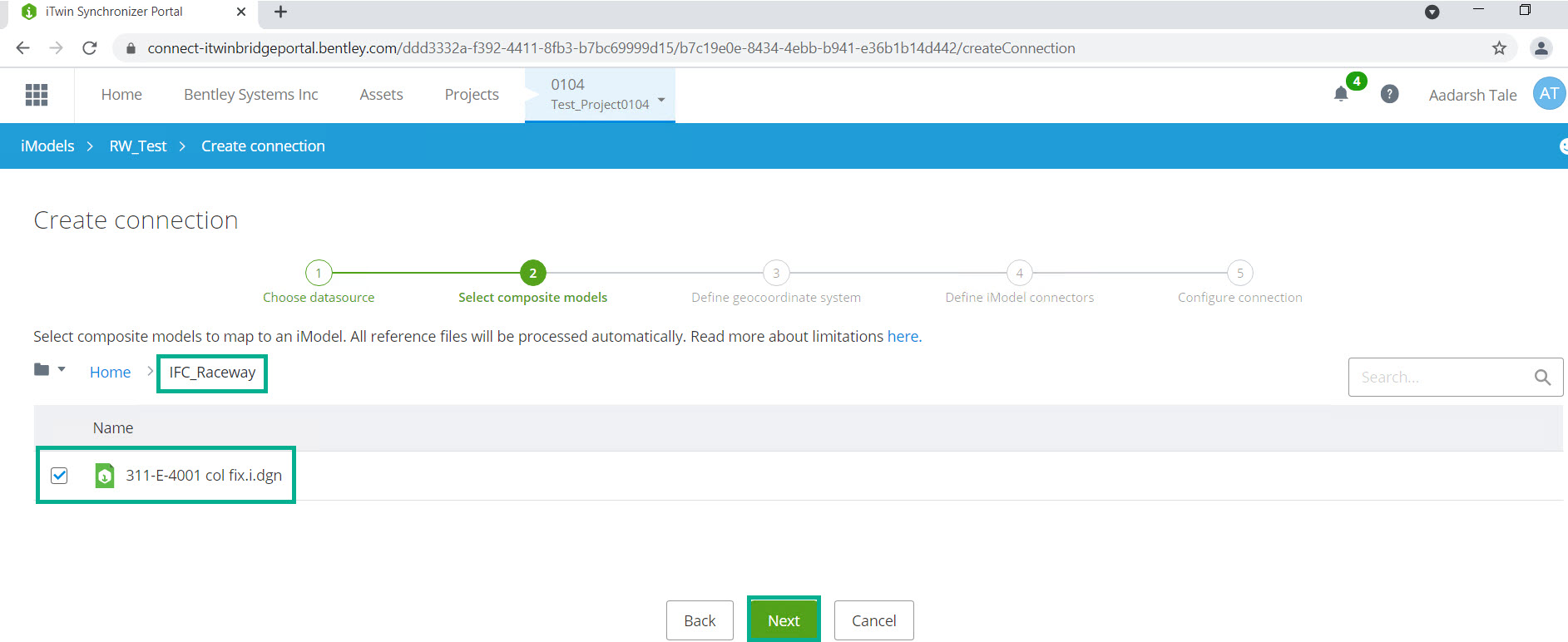The image size is (1568, 642).
Task: Uncheck the 311-E-4001 col fix.i.dgn checkbox
Action: pyautogui.click(x=59, y=476)
